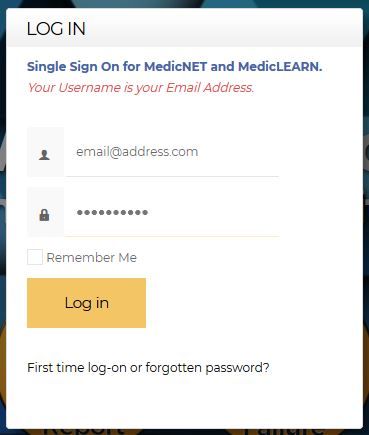369x435 pixels.
Task: Click the padlock icon beside password field
Action: (44, 215)
